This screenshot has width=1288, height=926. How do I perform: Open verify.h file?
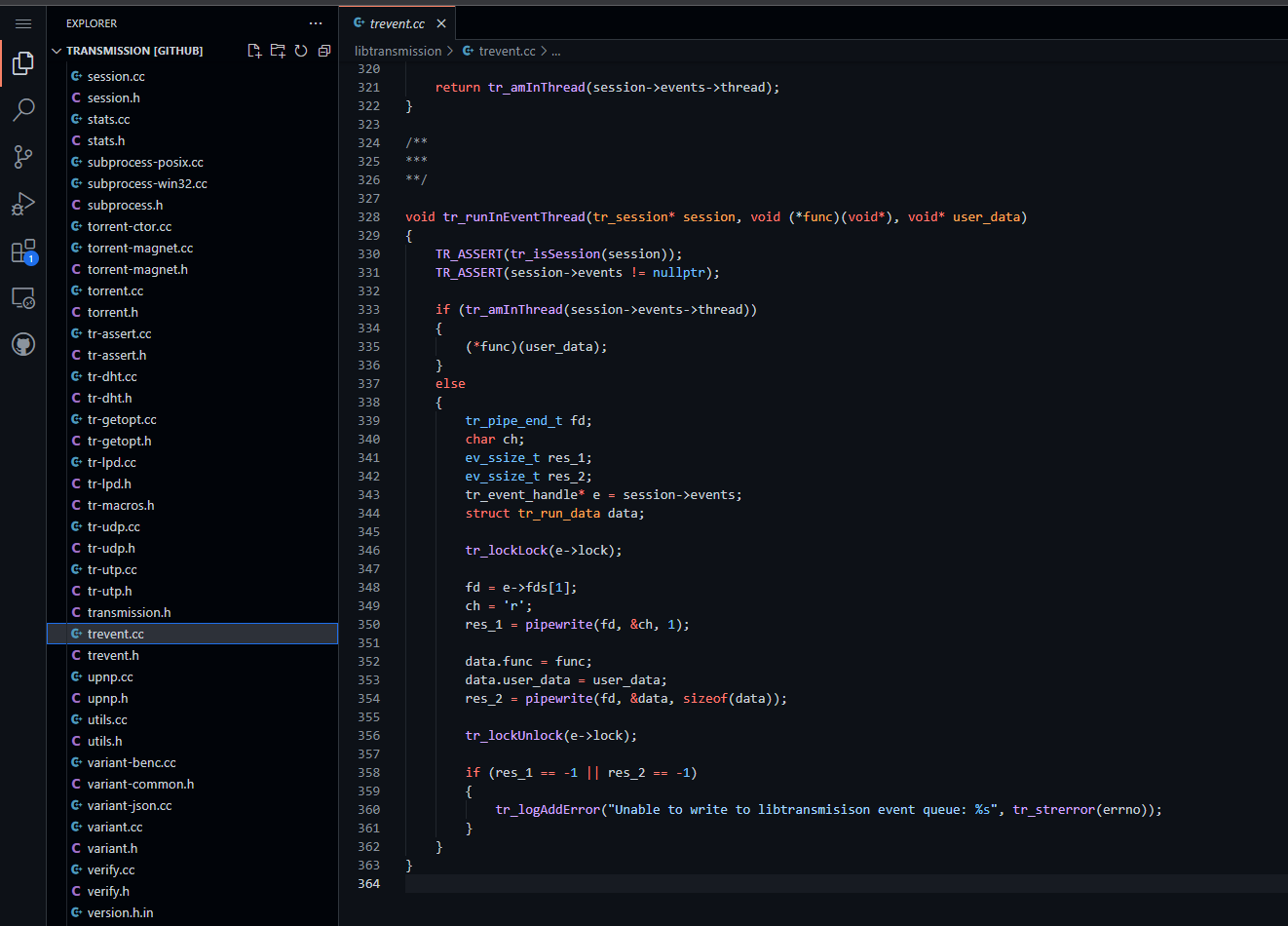click(x=193, y=891)
